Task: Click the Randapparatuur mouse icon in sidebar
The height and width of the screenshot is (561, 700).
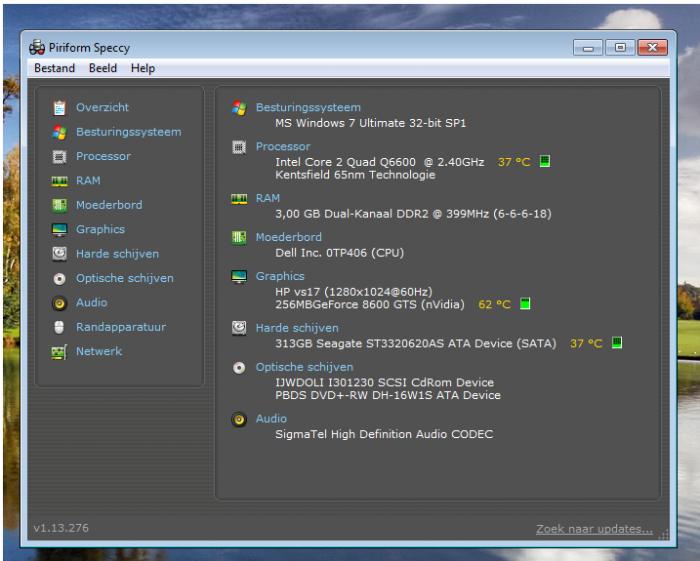Action: (59, 327)
